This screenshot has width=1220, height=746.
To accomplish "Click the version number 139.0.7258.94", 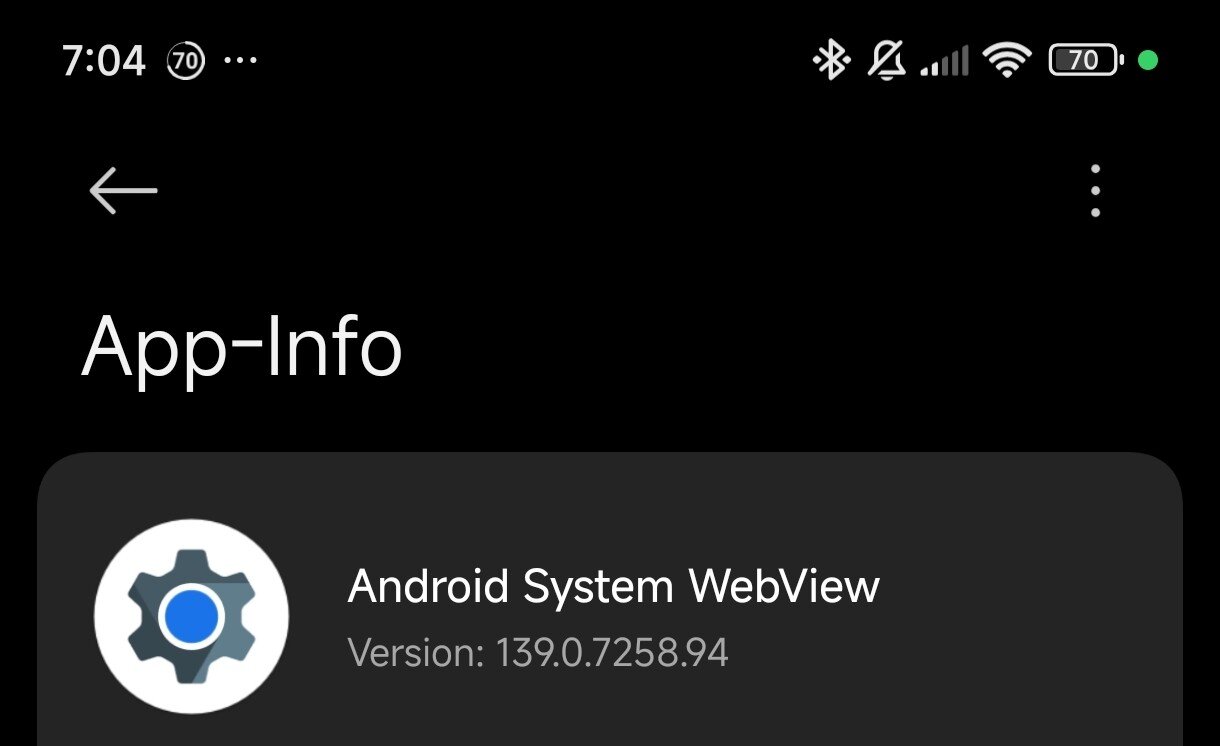I will pos(612,653).
